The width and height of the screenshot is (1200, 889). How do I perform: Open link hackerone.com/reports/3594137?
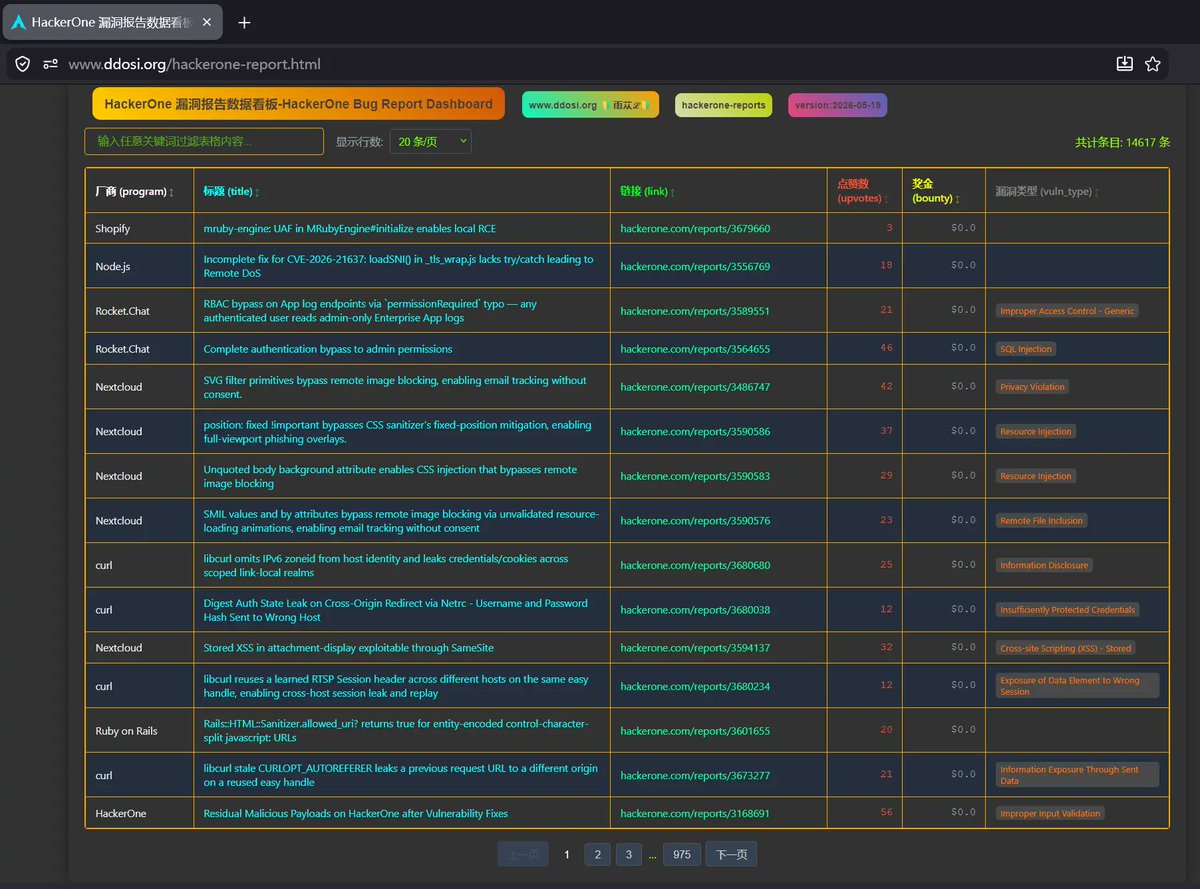coord(695,648)
